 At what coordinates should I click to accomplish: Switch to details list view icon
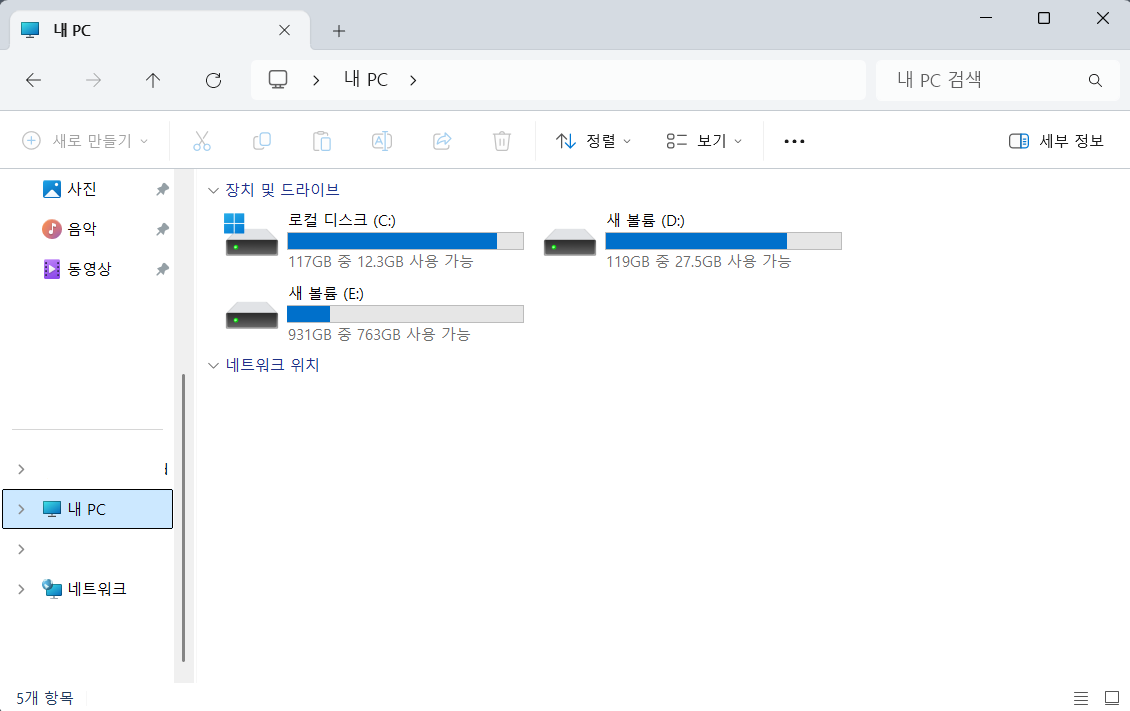tap(1080, 697)
